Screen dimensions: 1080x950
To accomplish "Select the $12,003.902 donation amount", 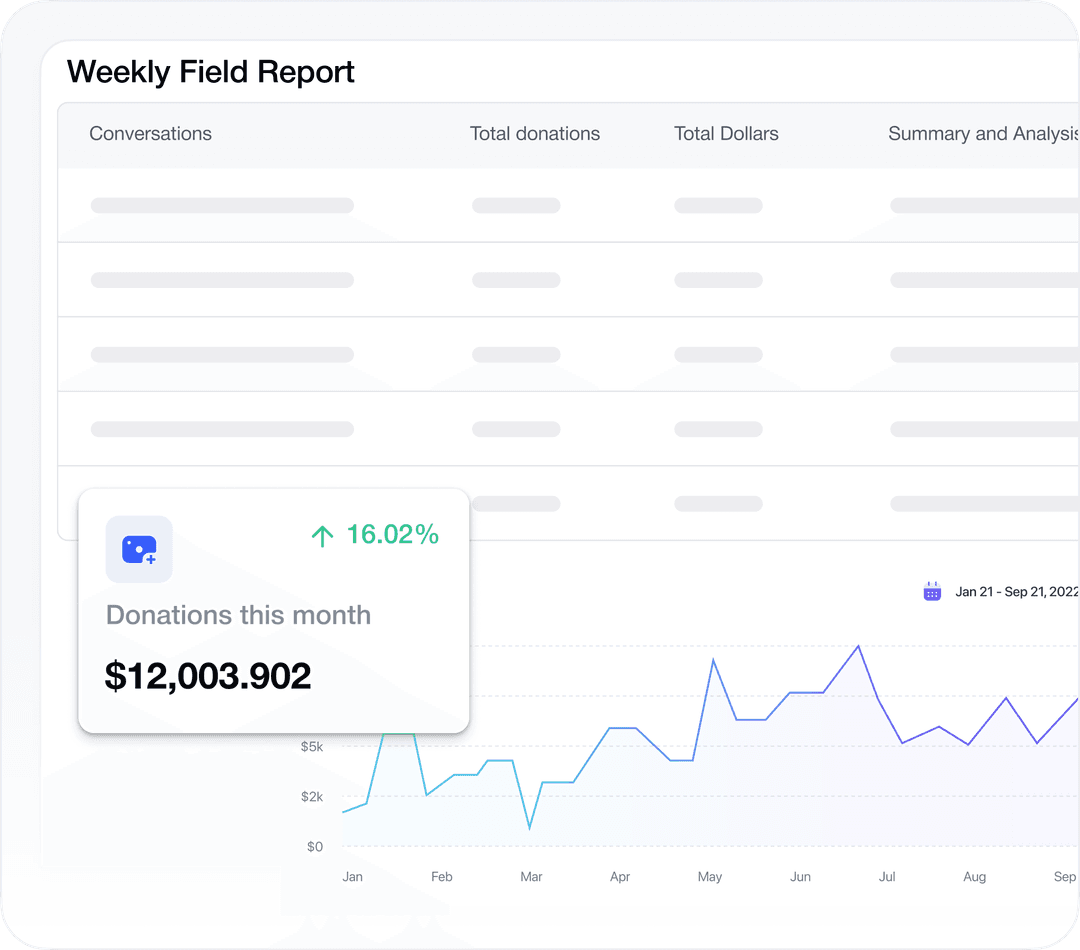I will (x=208, y=677).
